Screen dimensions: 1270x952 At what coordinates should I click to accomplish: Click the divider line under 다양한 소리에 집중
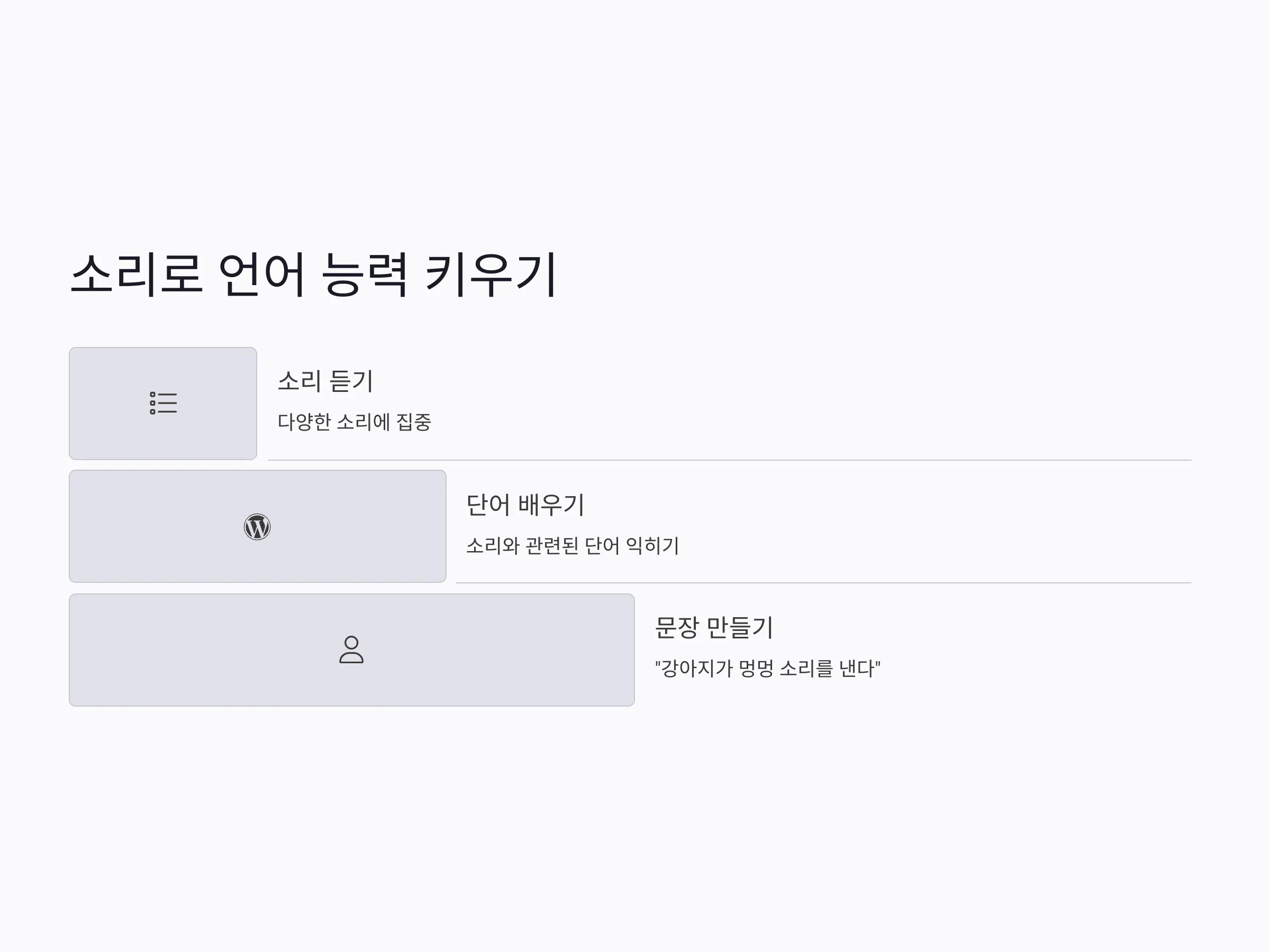730,460
